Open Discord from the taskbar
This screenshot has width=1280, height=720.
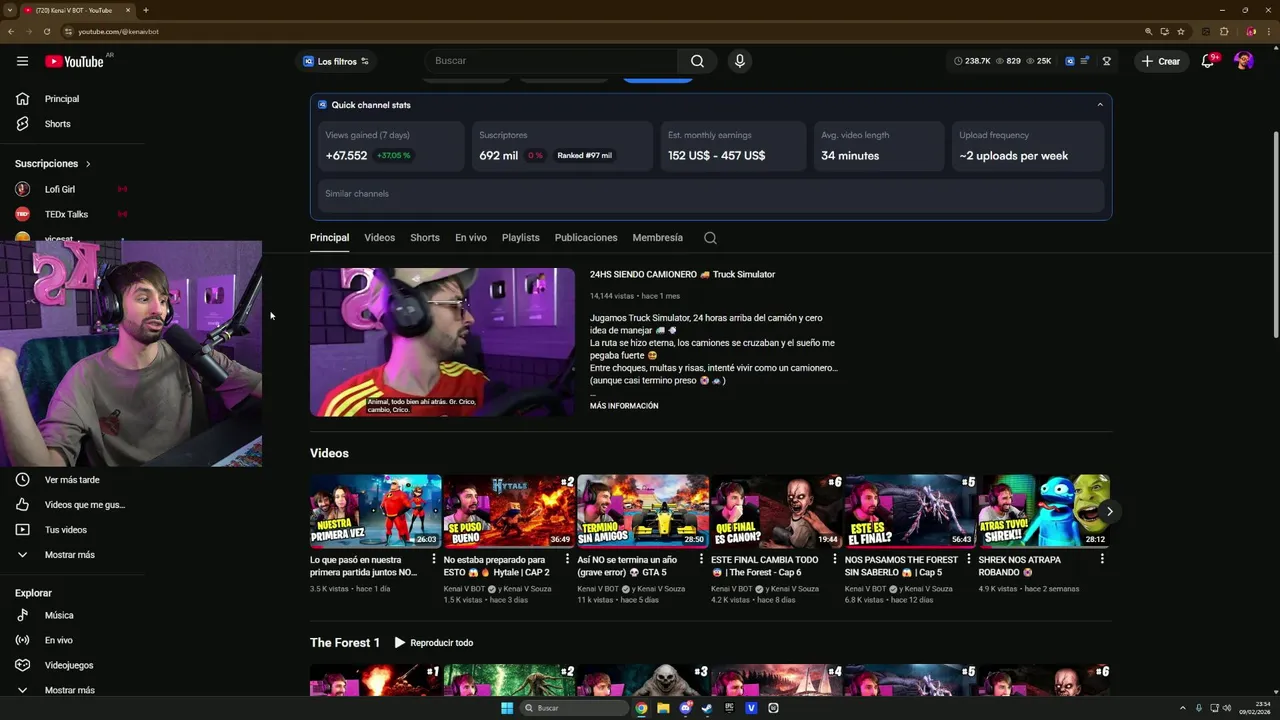coord(686,708)
